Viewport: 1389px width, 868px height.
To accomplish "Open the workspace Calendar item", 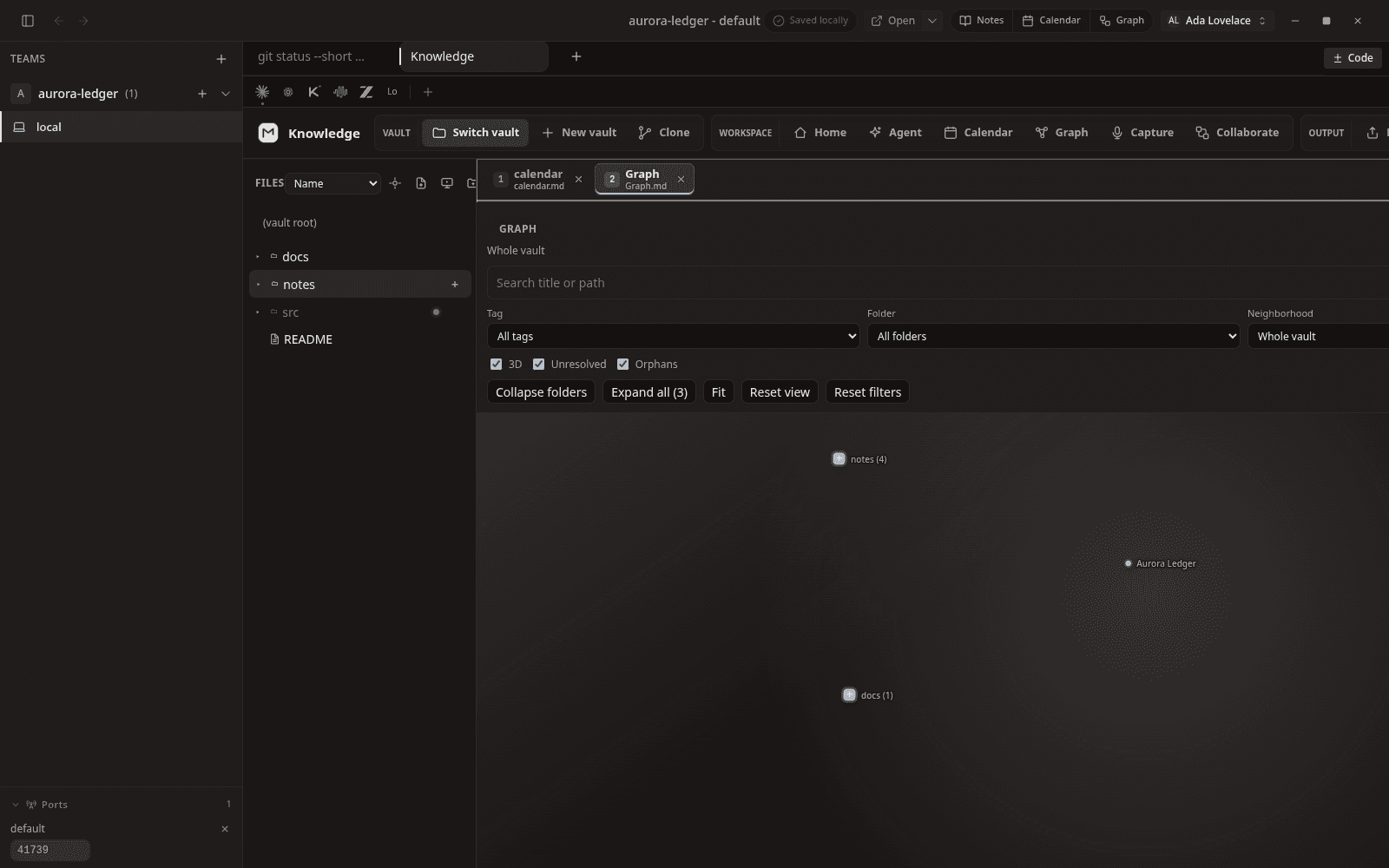I will click(x=978, y=133).
